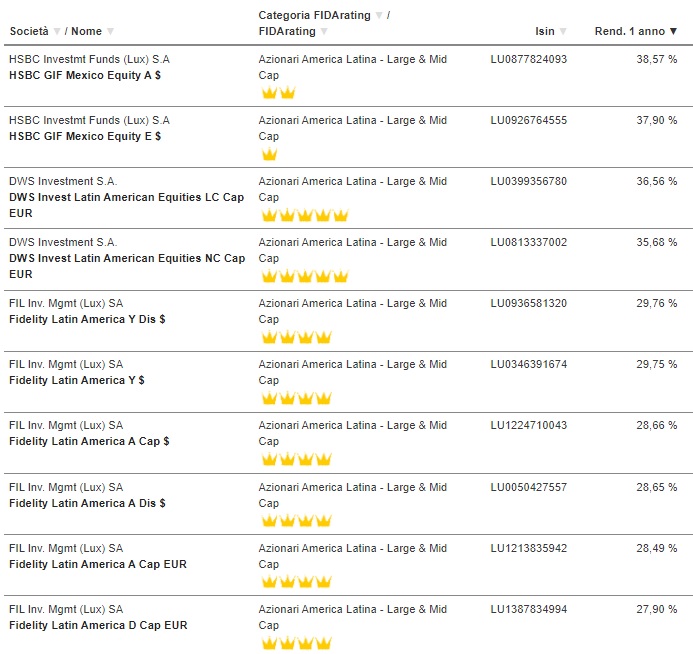Click category text in Fidelity D Cap EUR row

pos(353,617)
